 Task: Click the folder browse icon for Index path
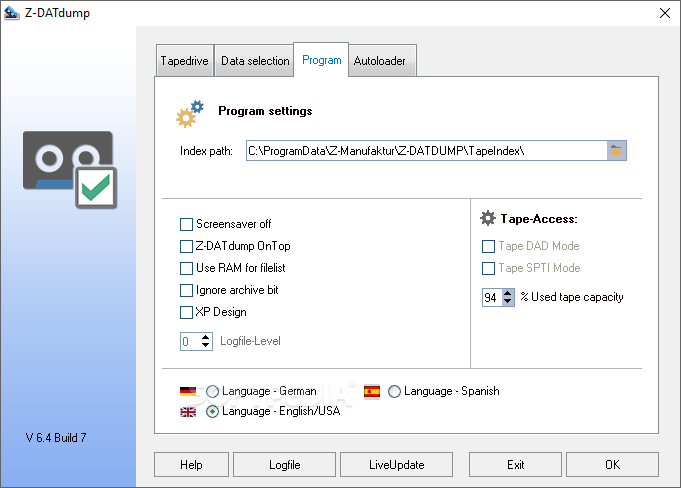point(616,151)
